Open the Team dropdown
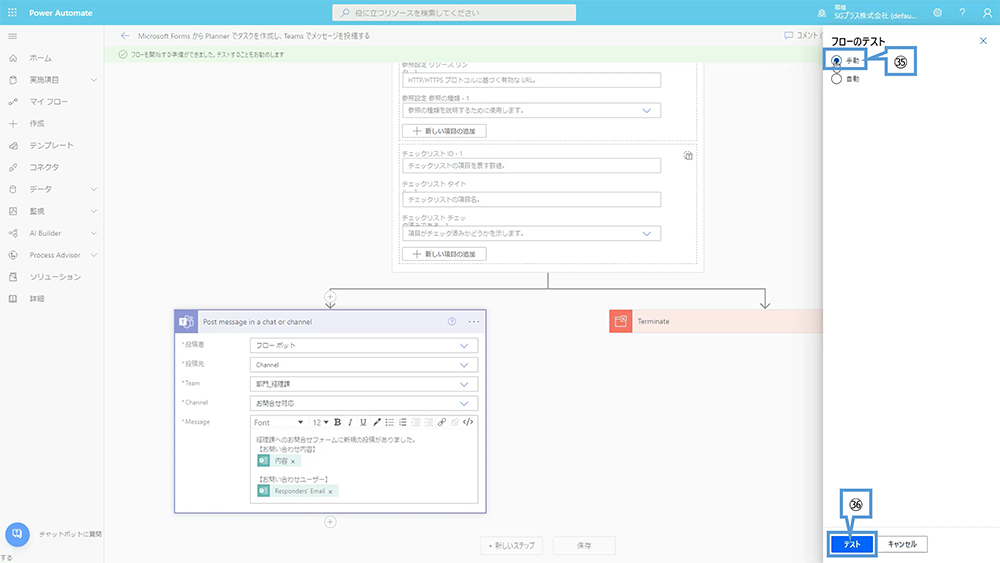Screen dimensions: 1000x563 pyautogui.click(x=364, y=384)
